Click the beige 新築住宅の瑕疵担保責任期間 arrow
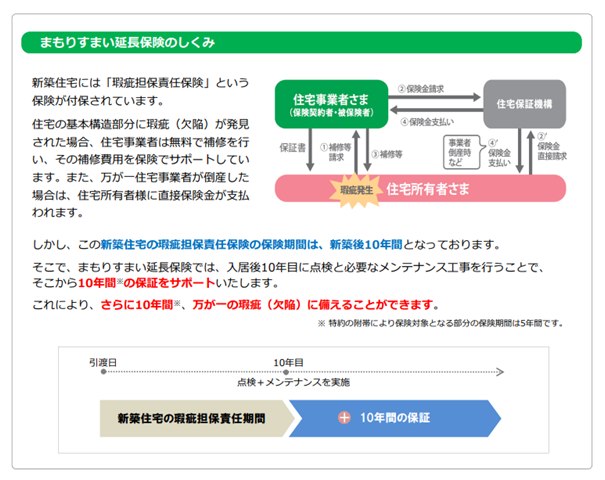Screen dimensions: 605x480 click(x=197, y=419)
